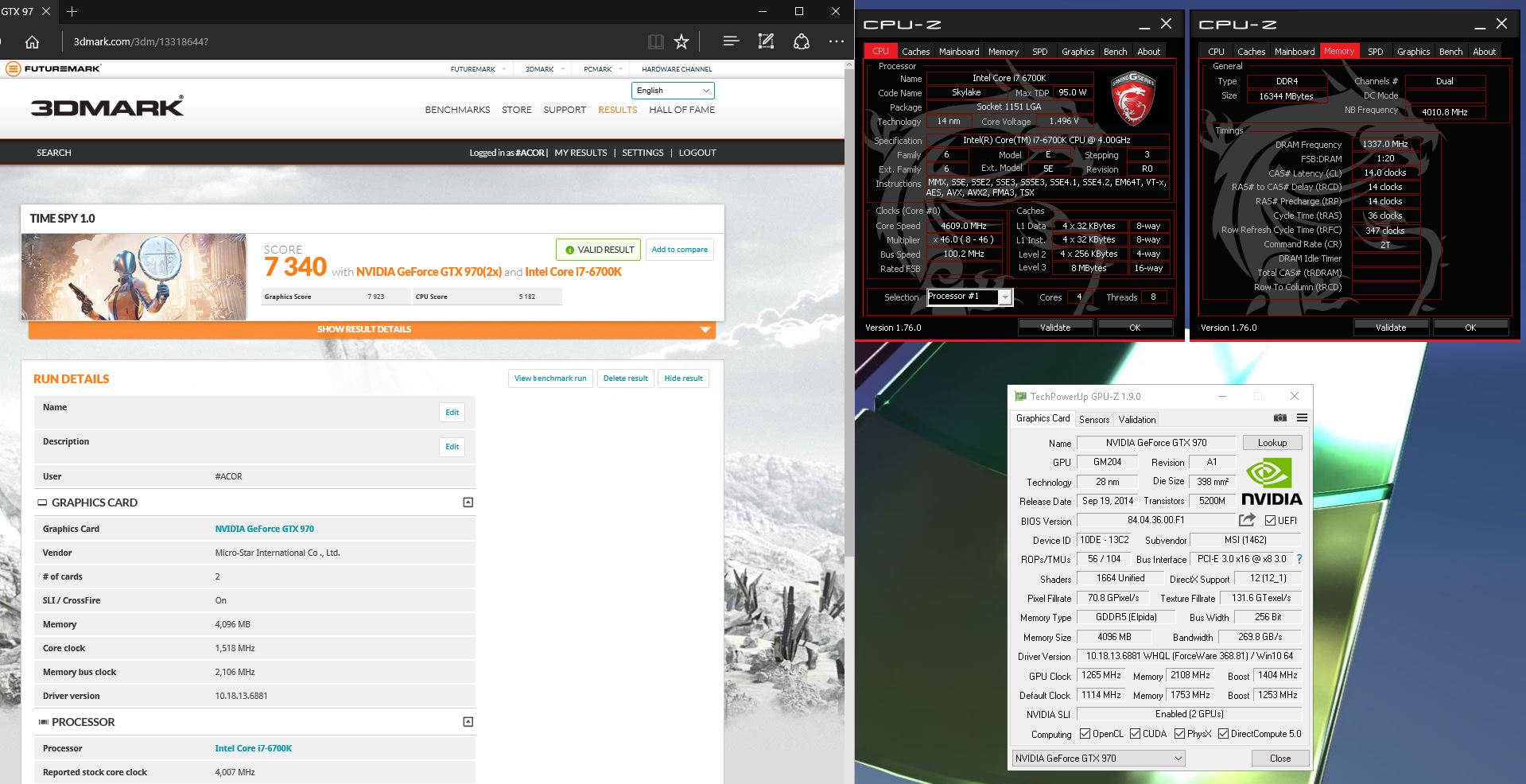The width and height of the screenshot is (1526, 784).
Task: Click Logout link
Action: pos(697,153)
